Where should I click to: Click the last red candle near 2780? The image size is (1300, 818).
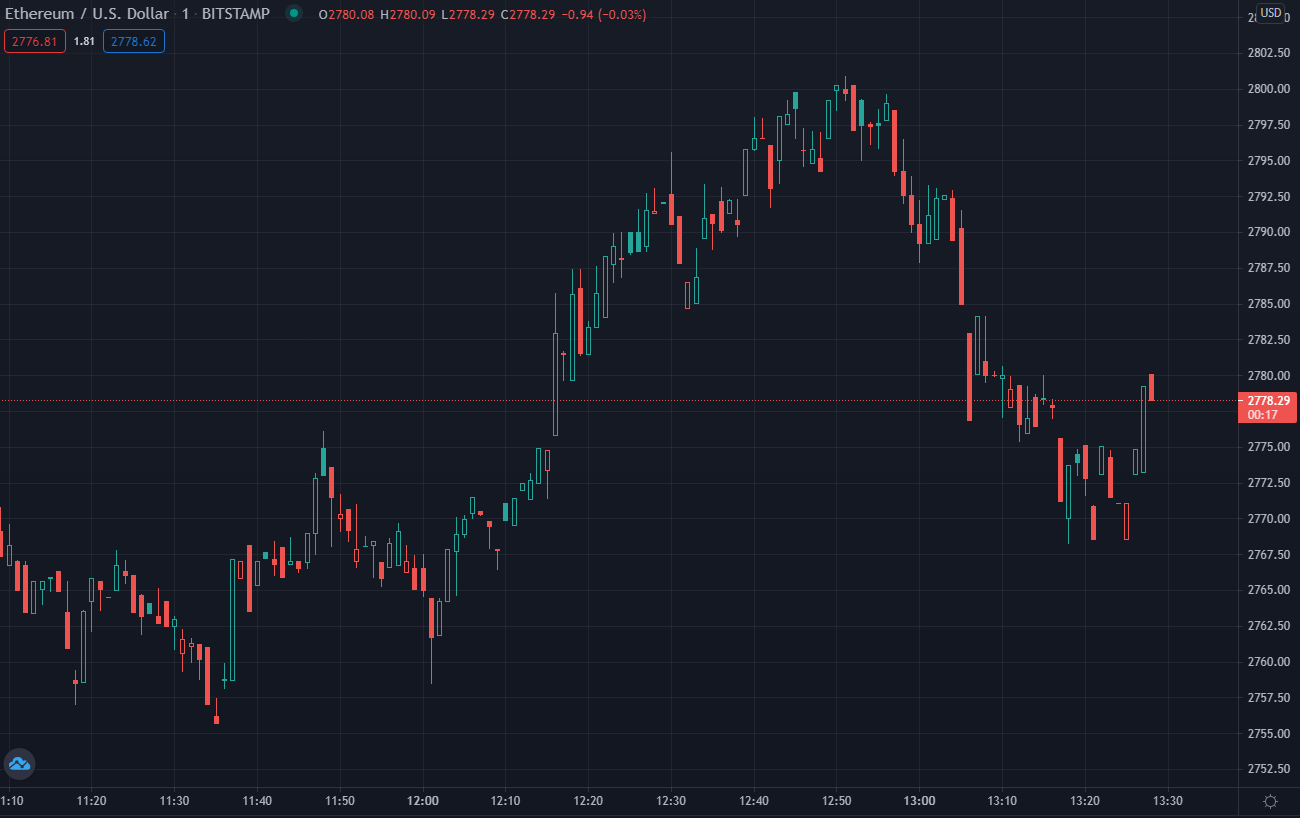pyautogui.click(x=1152, y=387)
